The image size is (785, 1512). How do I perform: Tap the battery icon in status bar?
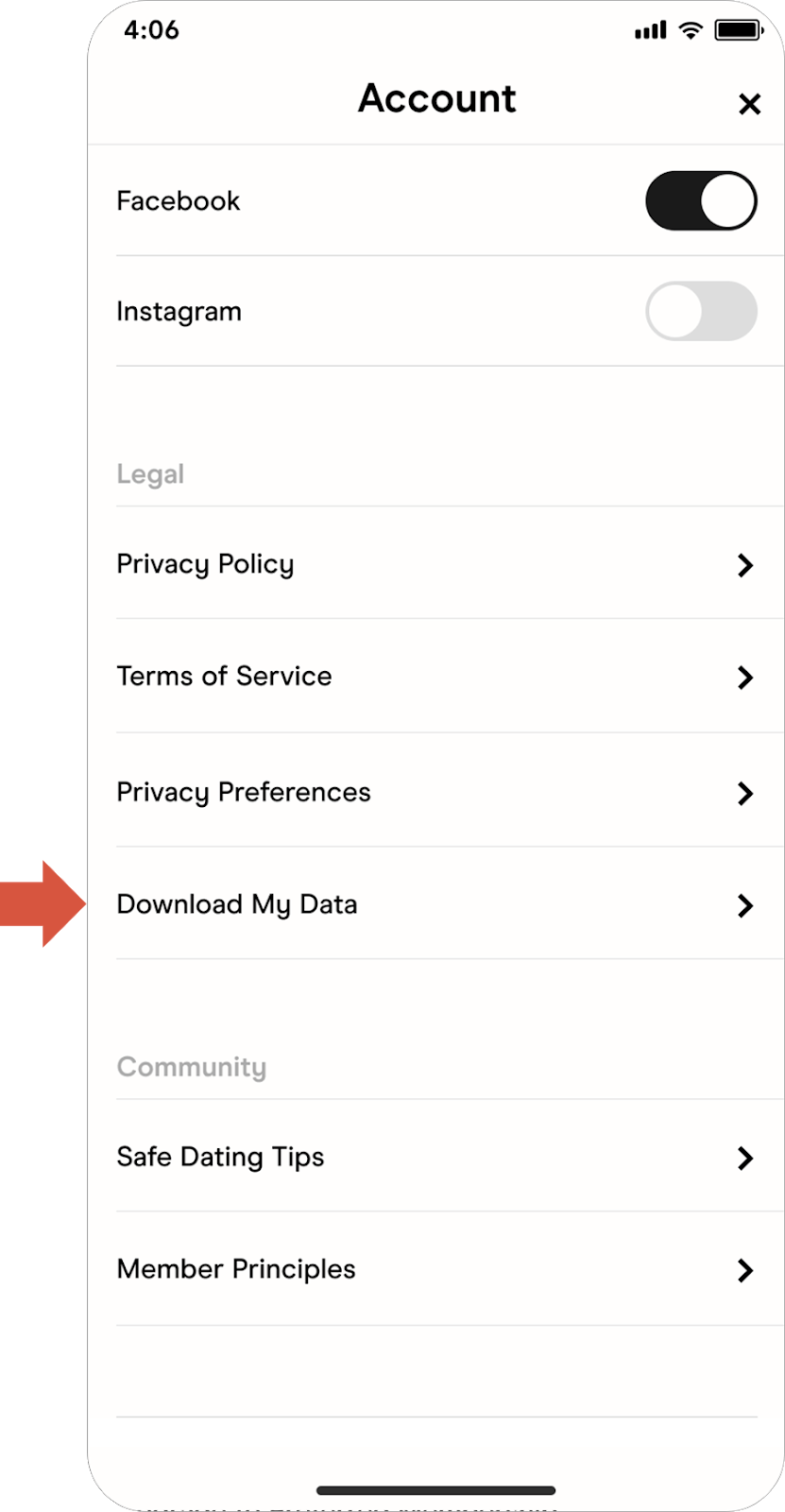coord(738,31)
